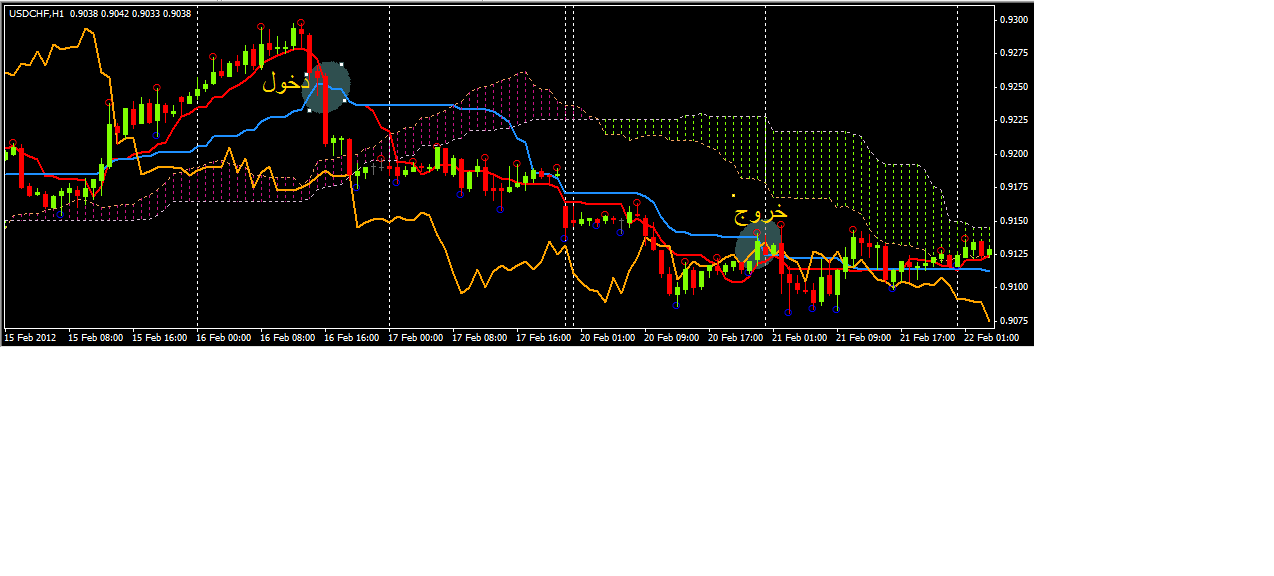
Task: Click the 0.9100 price axis label
Action: 1013,287
